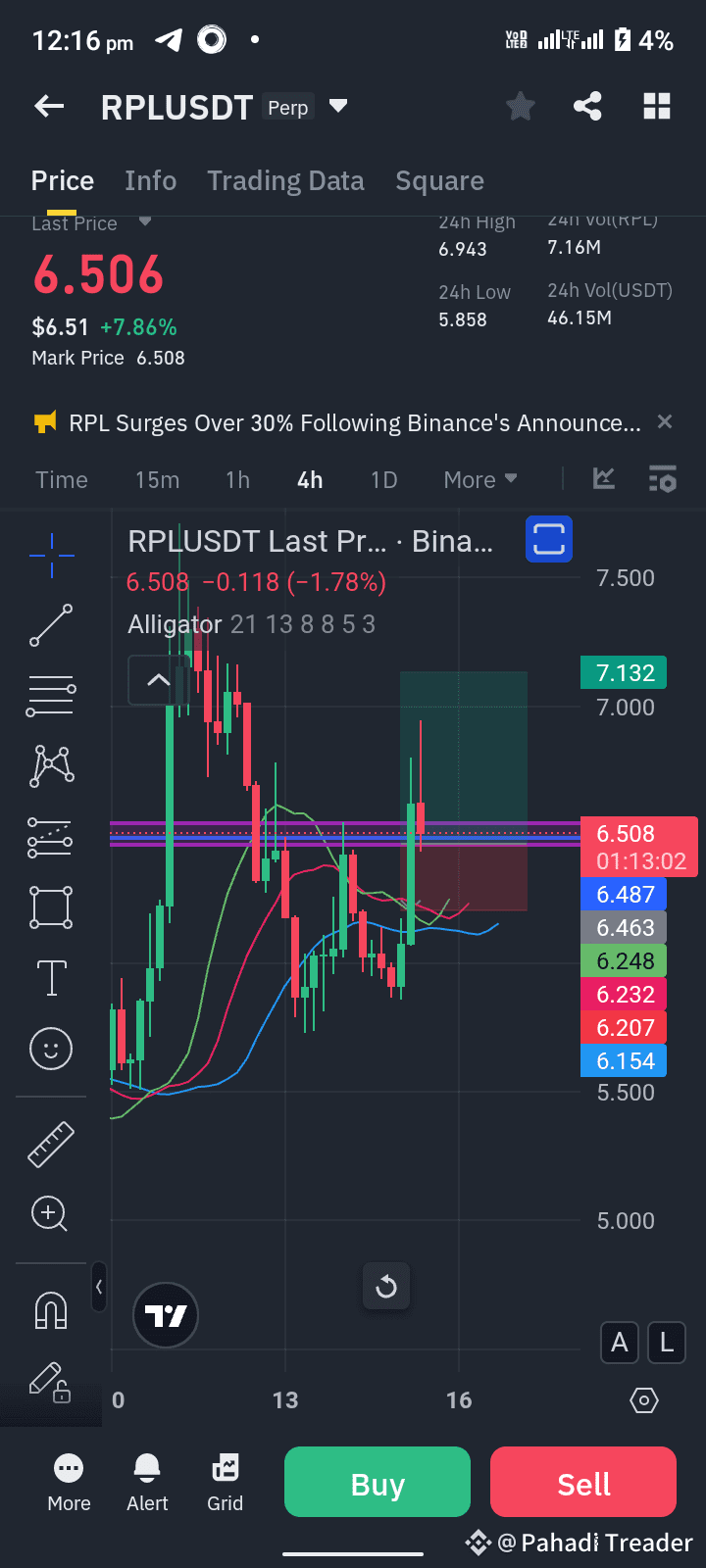Open the chart indicators icon
The height and width of the screenshot is (1568, 706).
pyautogui.click(x=604, y=478)
